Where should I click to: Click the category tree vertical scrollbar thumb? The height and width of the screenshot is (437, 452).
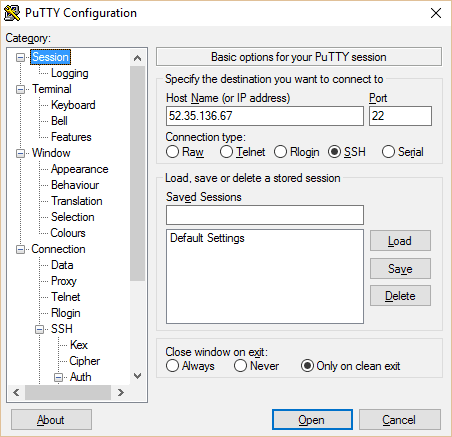137,174
